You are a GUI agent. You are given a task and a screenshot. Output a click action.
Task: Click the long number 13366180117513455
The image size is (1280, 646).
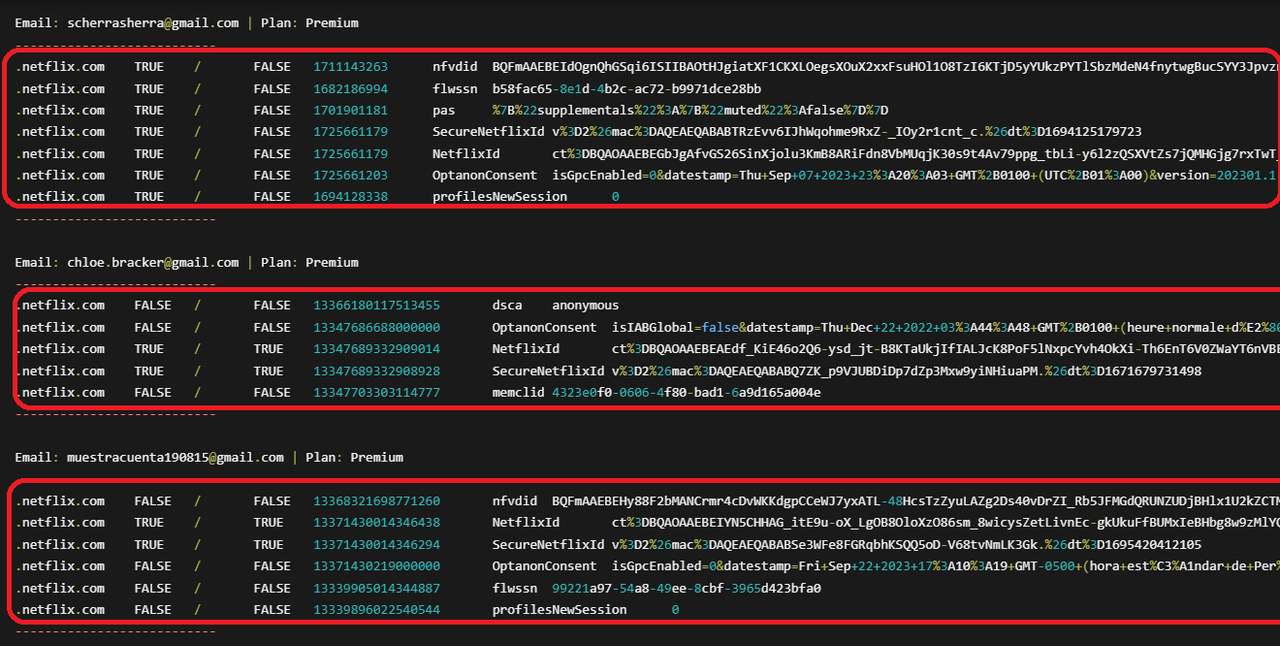pos(376,306)
